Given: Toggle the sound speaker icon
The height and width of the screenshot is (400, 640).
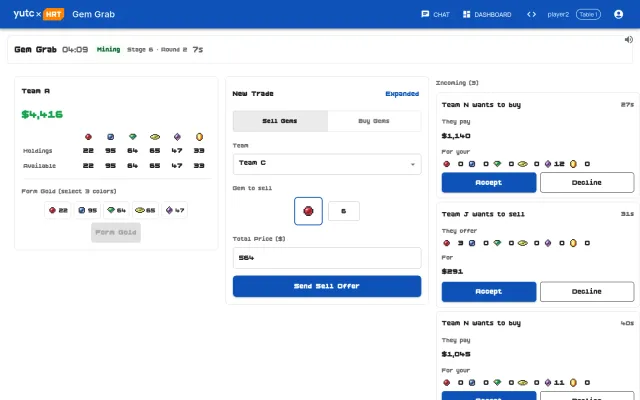Looking at the screenshot, I should [x=629, y=40].
